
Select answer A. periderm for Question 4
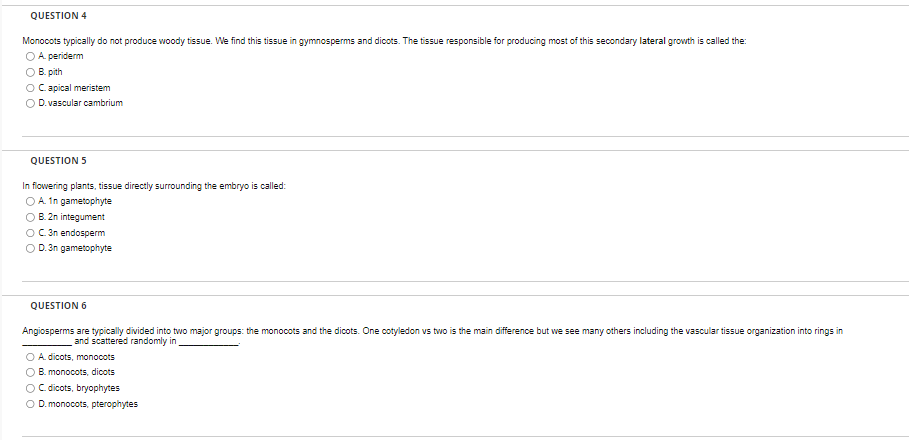[x=30, y=56]
